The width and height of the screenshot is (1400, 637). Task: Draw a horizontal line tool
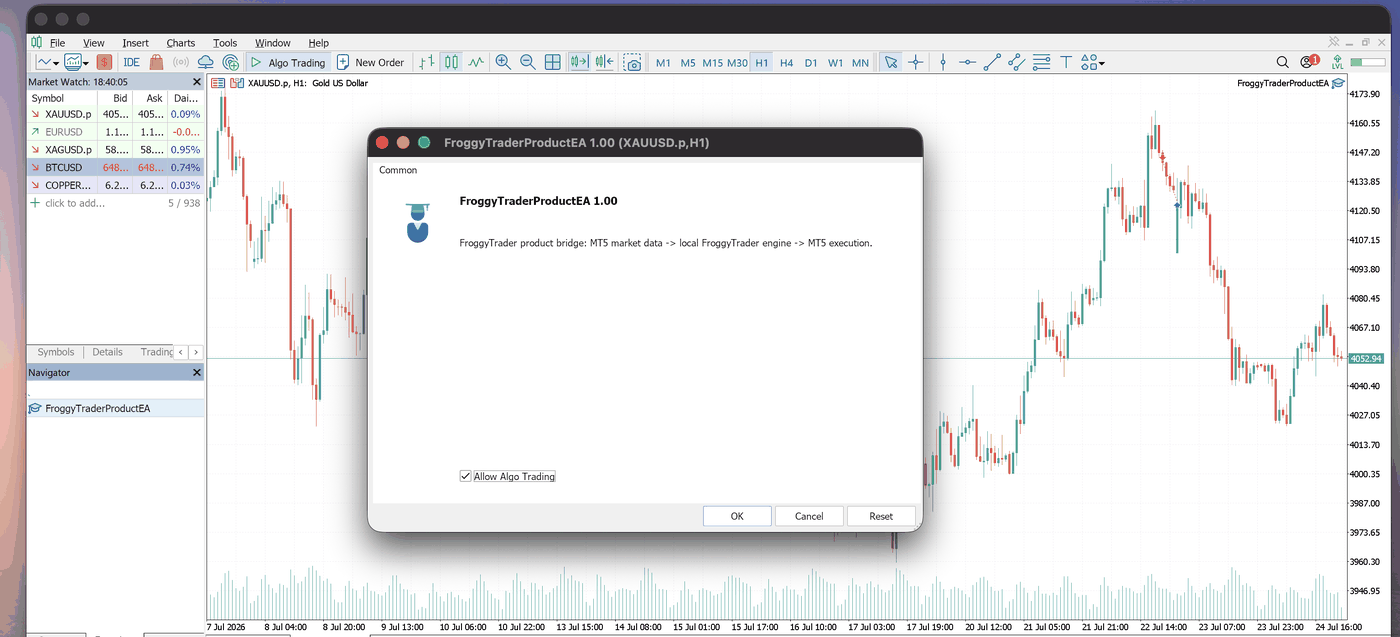[x=967, y=62]
